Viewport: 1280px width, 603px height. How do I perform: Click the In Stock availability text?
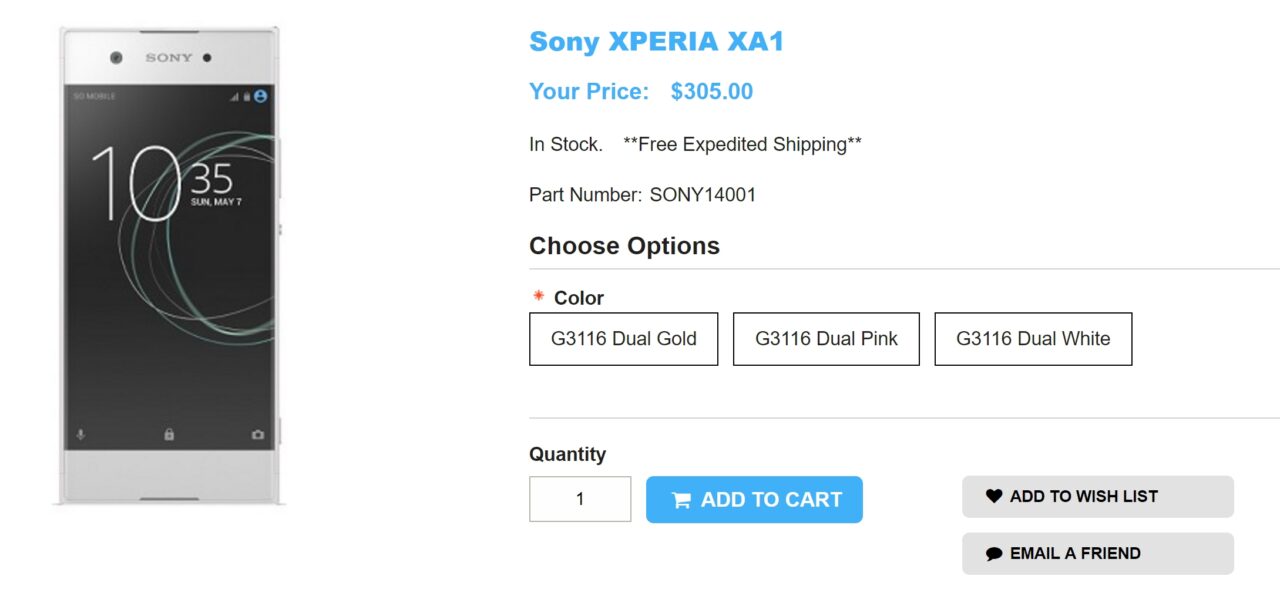pyautogui.click(x=565, y=144)
